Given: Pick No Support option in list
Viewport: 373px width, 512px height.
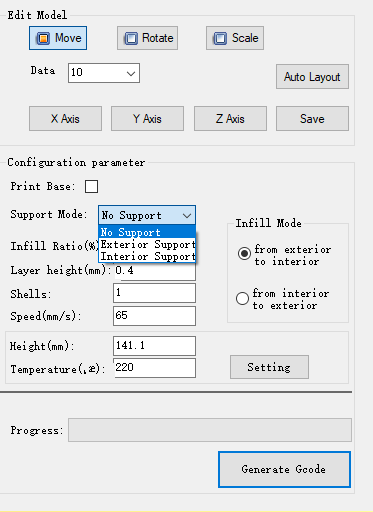Looking at the screenshot, I should pos(147,232).
